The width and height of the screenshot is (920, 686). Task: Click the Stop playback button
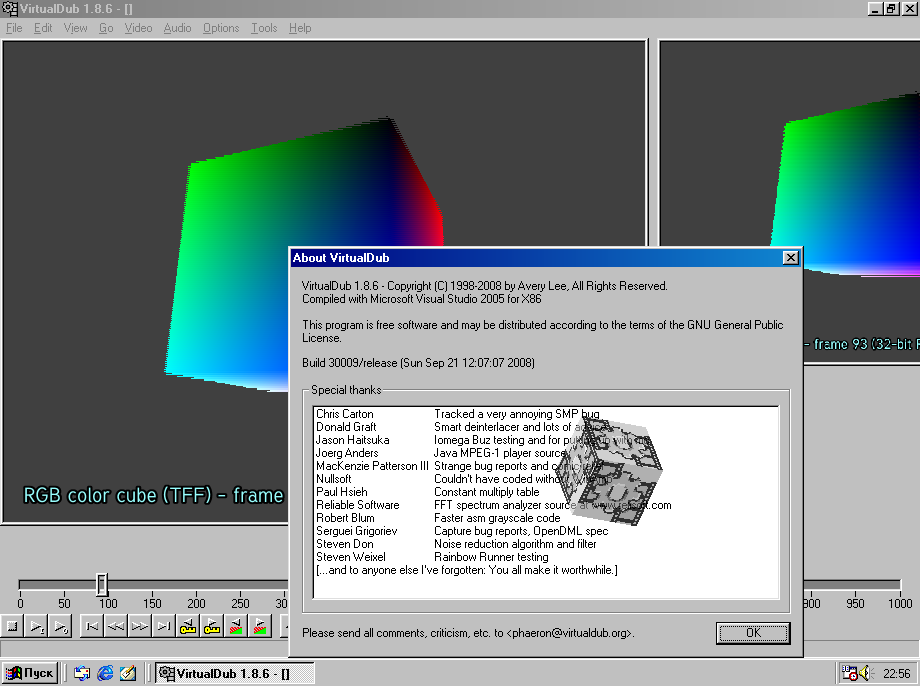(x=12, y=627)
